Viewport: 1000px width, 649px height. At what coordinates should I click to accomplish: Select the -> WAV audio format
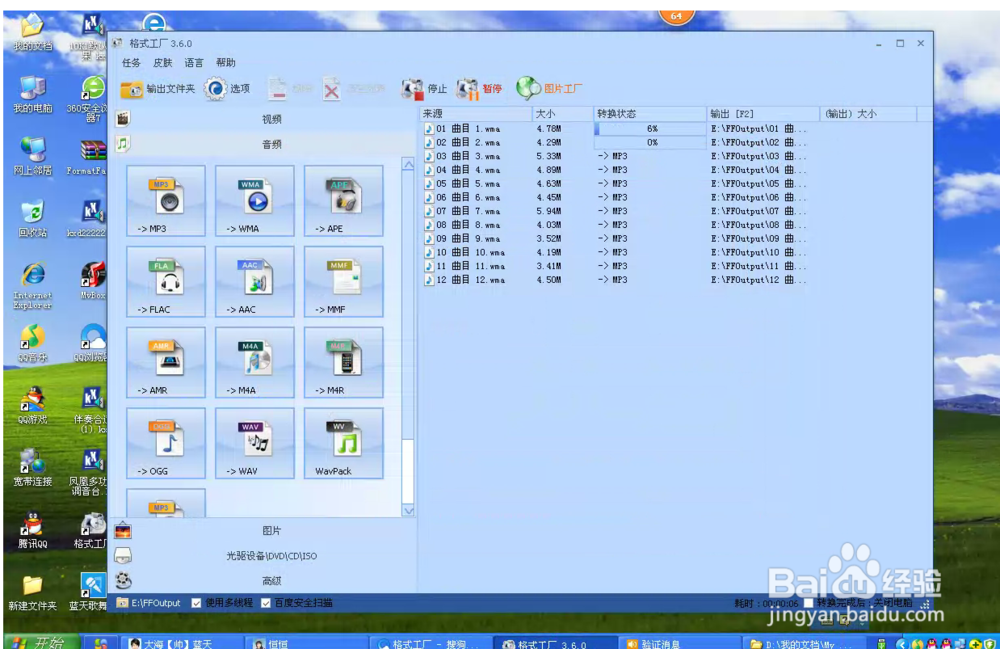(254, 444)
